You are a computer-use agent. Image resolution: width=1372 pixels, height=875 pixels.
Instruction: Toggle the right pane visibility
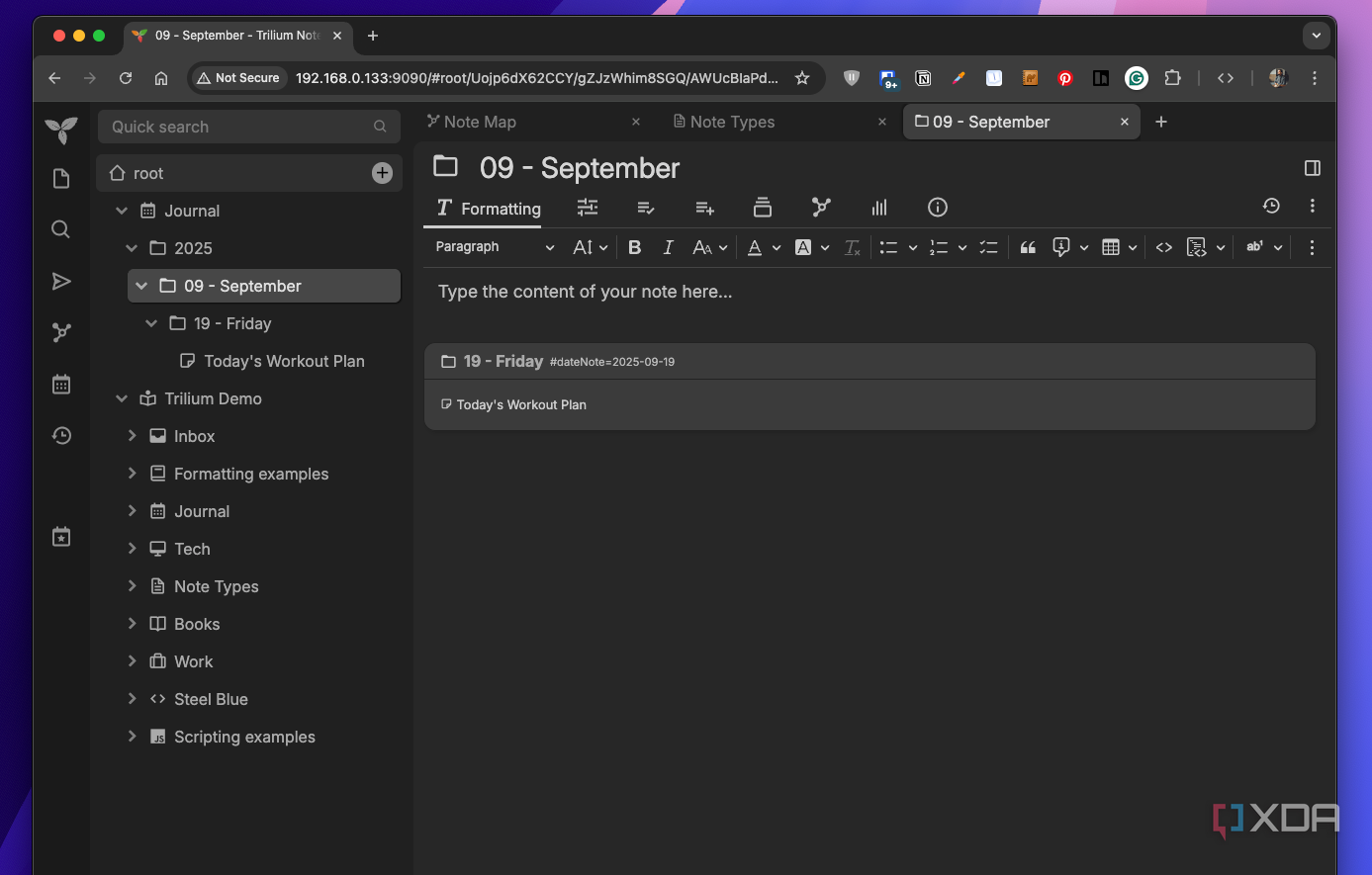(x=1313, y=168)
